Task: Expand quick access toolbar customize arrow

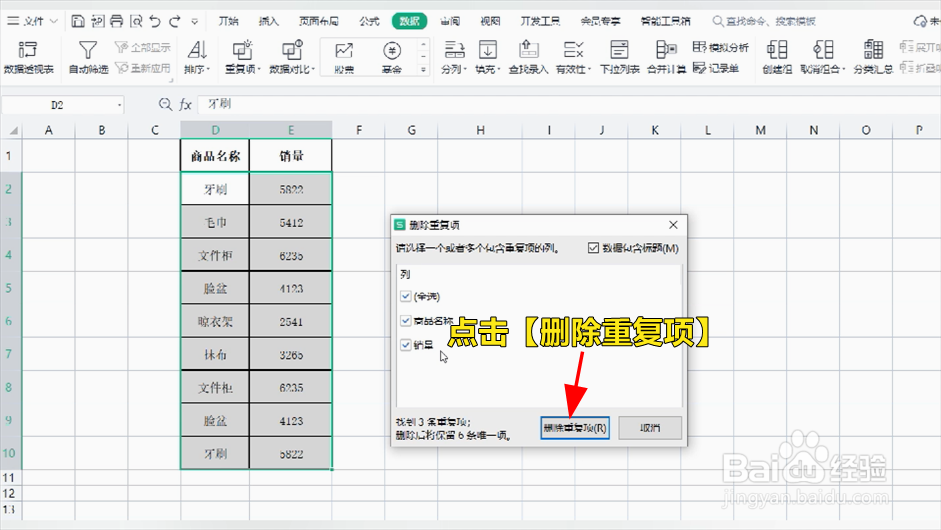Action: [x=194, y=22]
